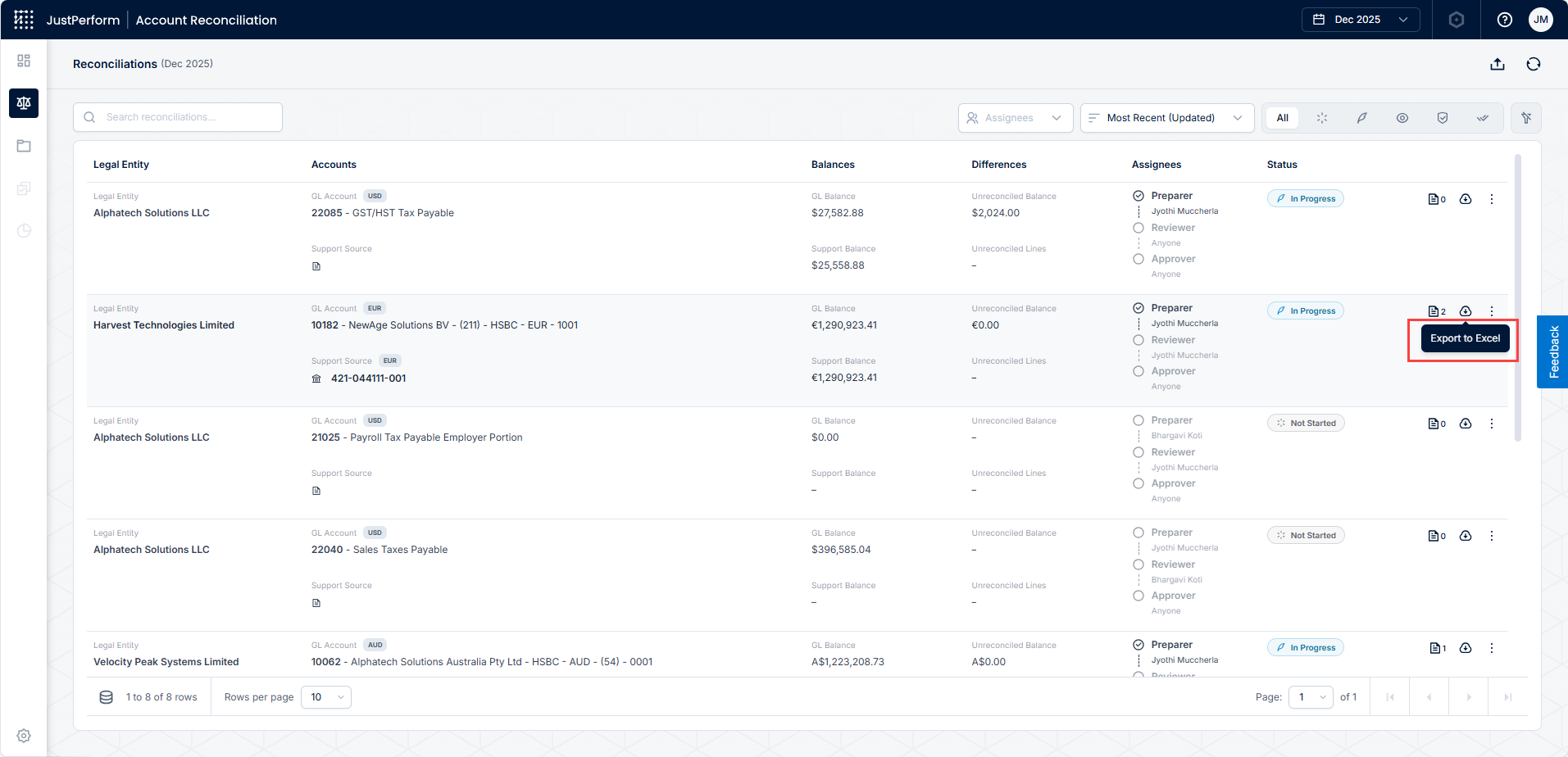
Task: Click Approver step circle for account 22040
Action: 1139,596
